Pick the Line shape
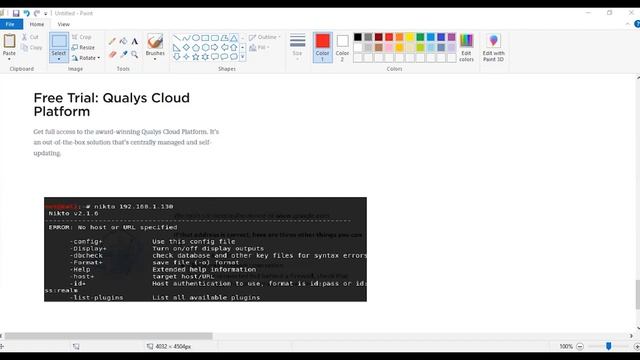The height and width of the screenshot is (360, 640). 177,38
